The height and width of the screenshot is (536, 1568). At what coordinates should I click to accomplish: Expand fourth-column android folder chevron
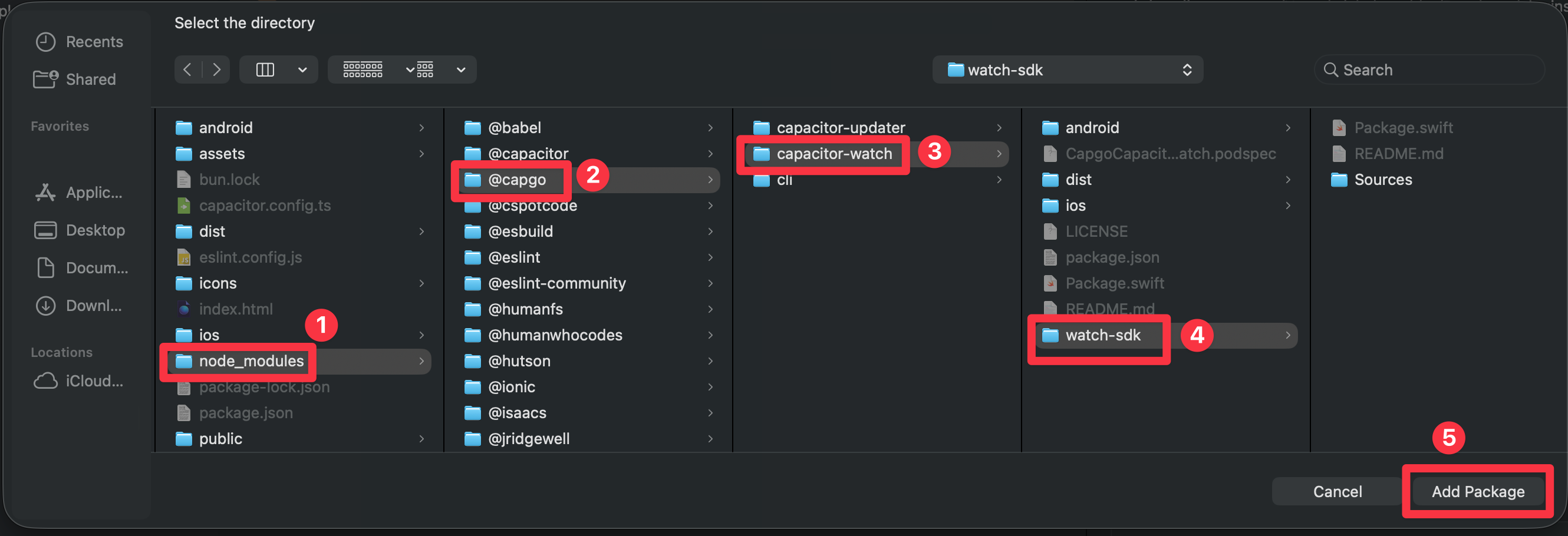coord(1288,128)
